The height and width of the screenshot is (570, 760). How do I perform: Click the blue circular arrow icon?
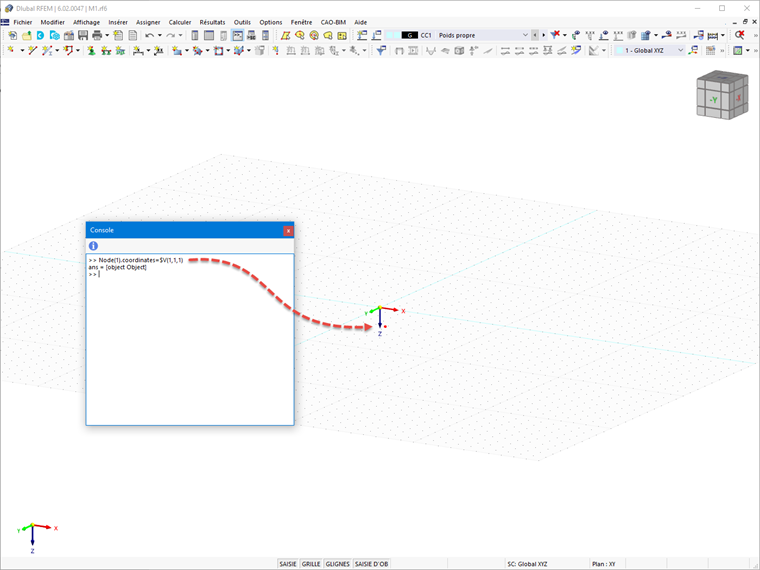click(x=40, y=35)
